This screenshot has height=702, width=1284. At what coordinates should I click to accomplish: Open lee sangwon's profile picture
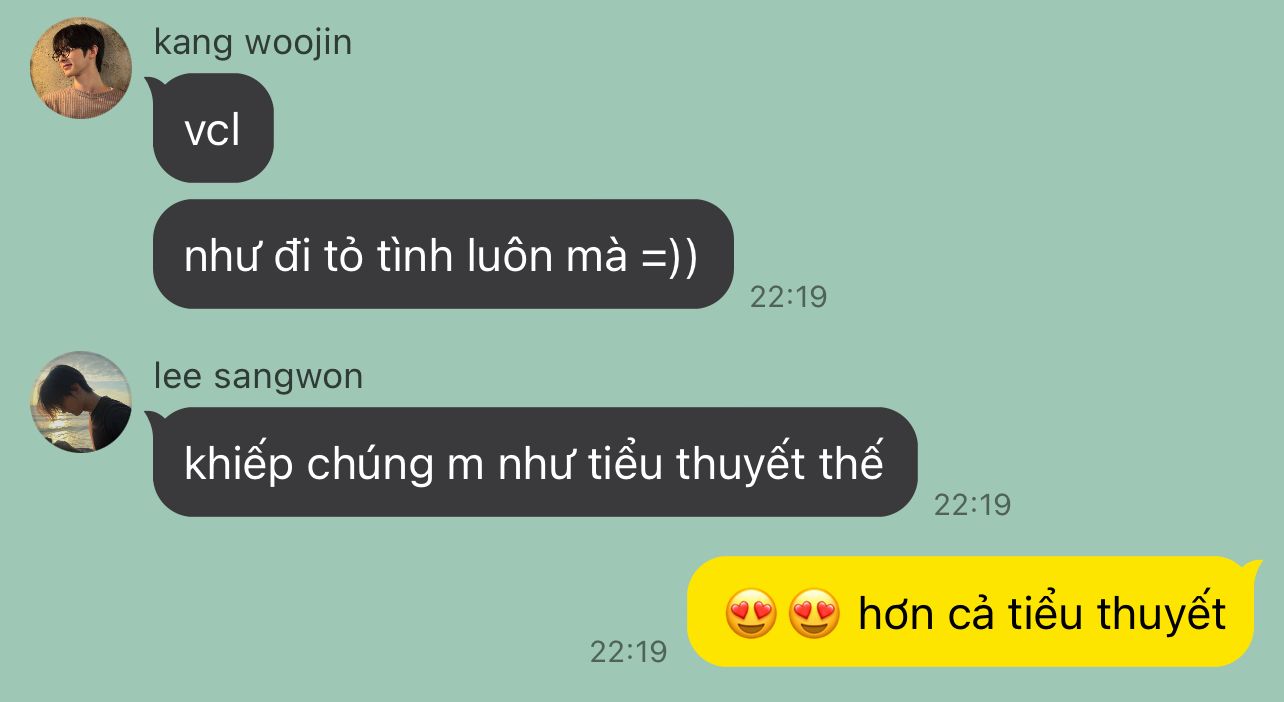(x=81, y=402)
